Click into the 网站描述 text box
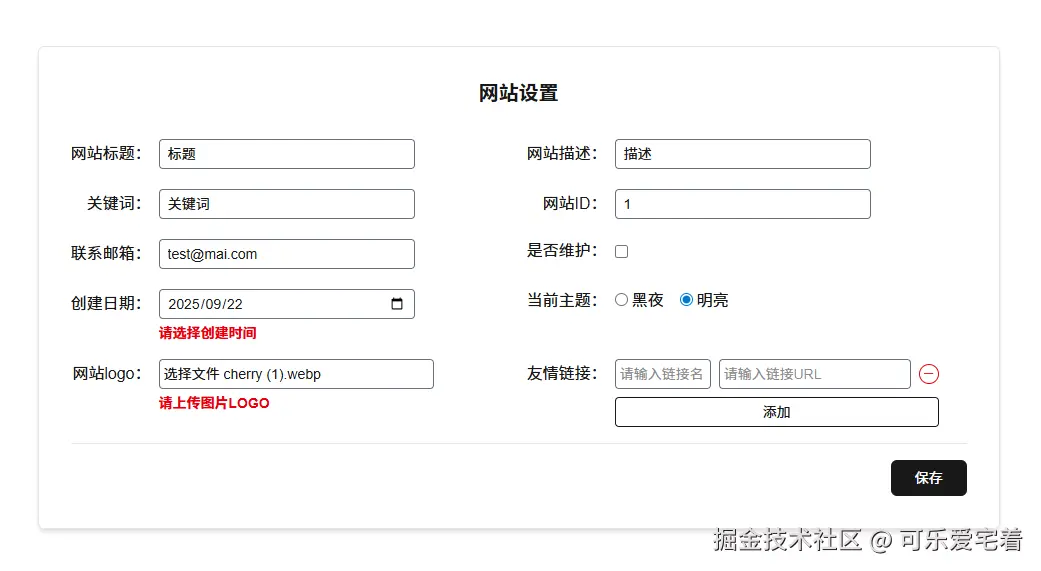 point(742,154)
